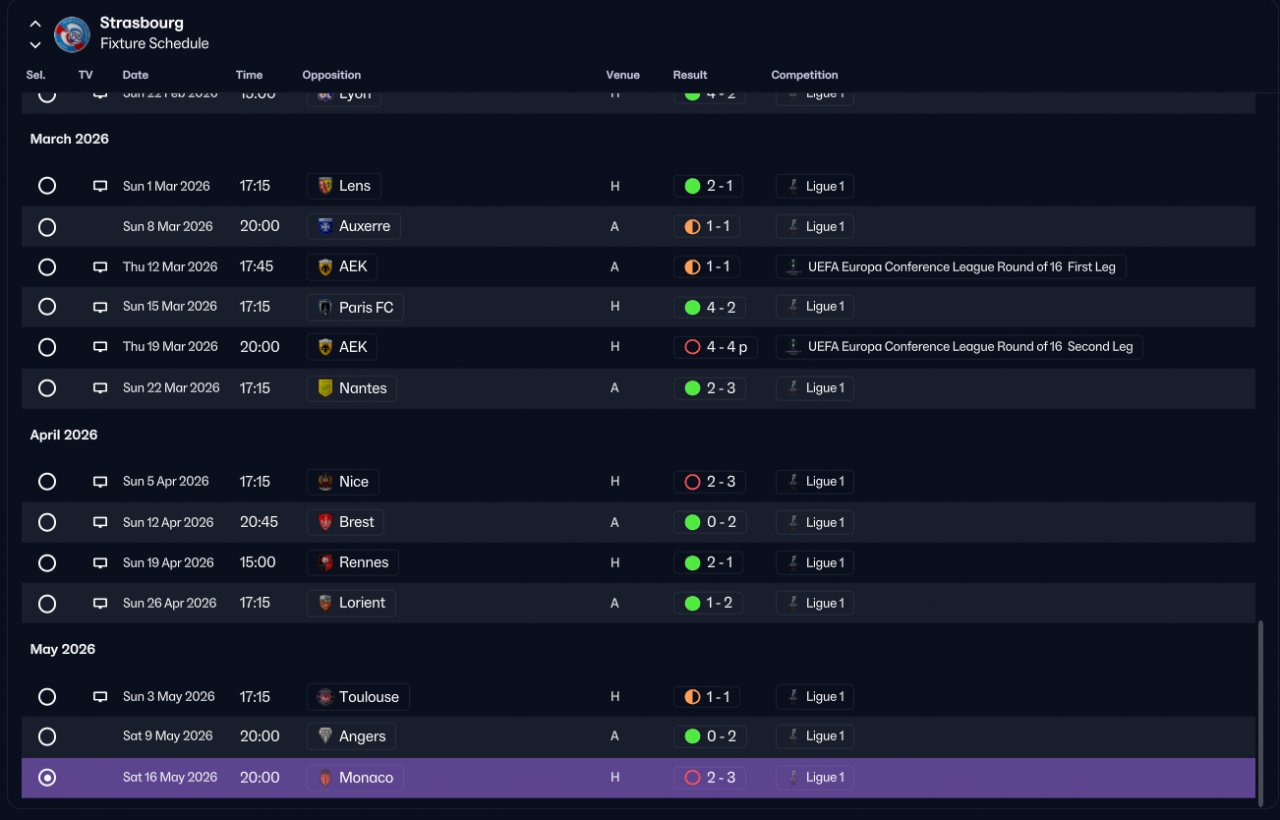Image resolution: width=1280 pixels, height=820 pixels.
Task: Click the Brest club crest
Action: (x=325, y=522)
